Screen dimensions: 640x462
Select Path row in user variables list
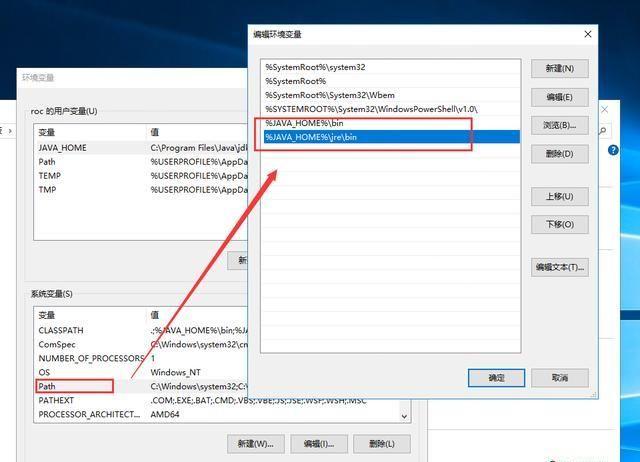click(x=141, y=162)
